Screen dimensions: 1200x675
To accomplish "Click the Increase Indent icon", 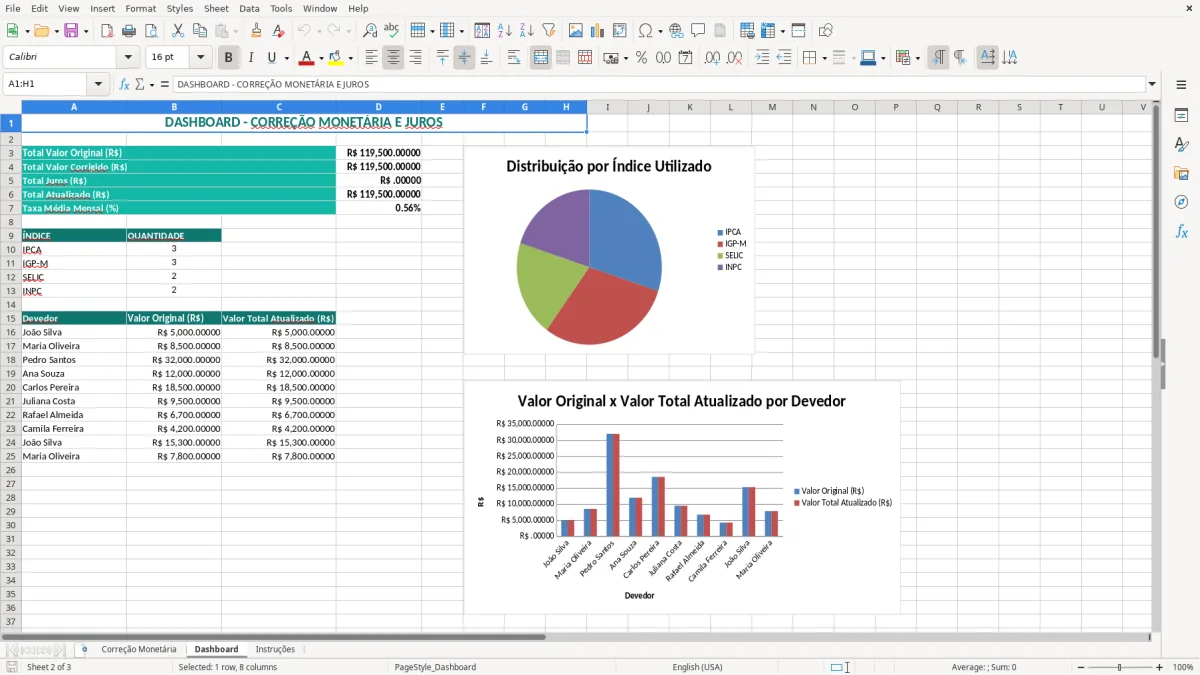I will pos(763,58).
